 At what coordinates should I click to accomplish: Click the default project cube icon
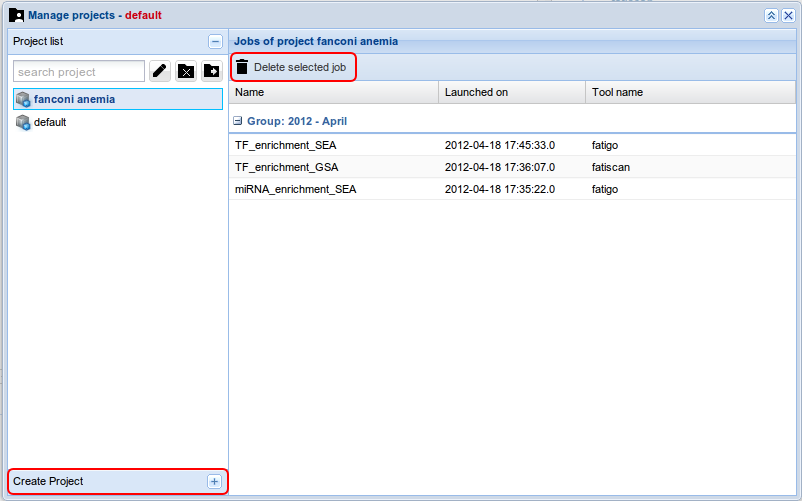23,122
